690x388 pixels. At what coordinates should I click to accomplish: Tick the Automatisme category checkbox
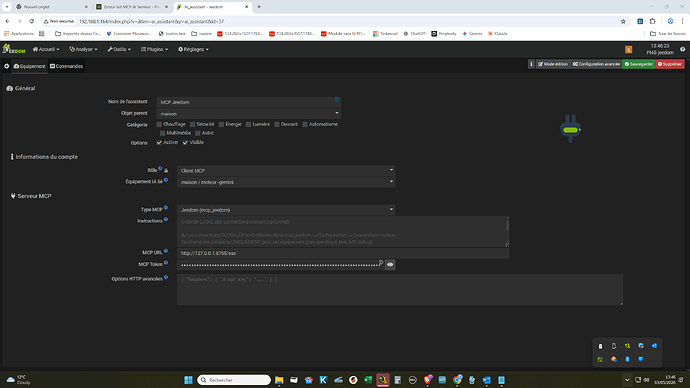(x=305, y=124)
